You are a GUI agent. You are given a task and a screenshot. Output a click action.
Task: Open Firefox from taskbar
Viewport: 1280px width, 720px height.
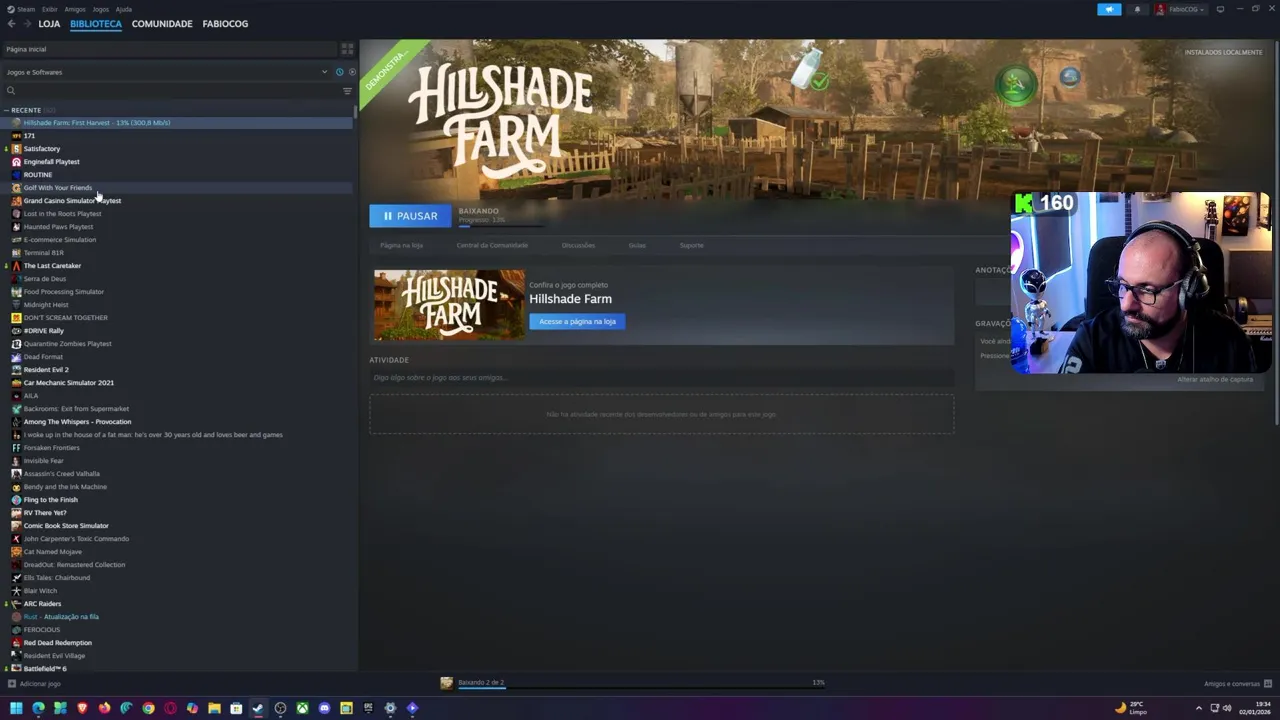(x=104, y=708)
